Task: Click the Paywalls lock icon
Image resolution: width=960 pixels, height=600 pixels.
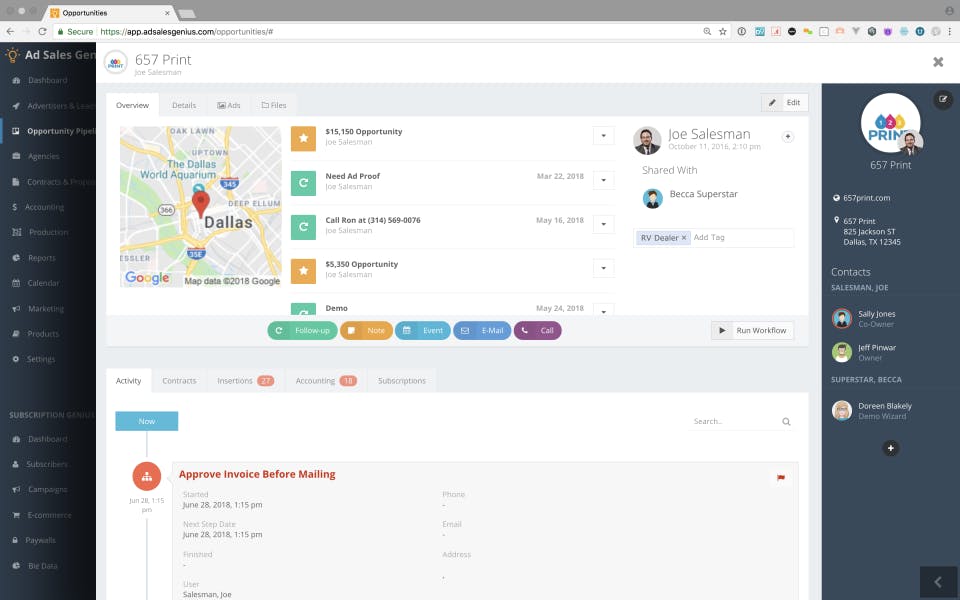Action: coord(15,540)
